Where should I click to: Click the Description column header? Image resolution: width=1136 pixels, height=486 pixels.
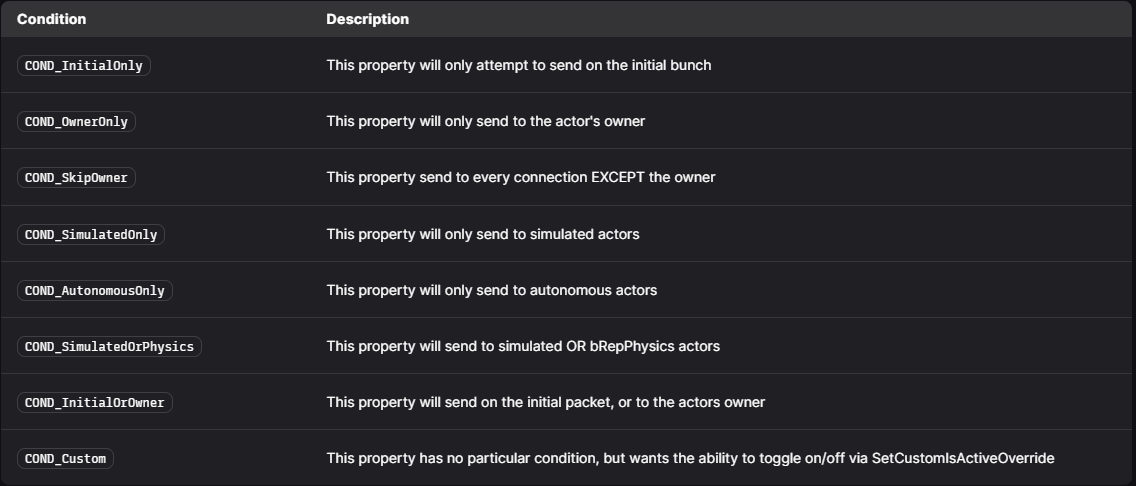pos(367,19)
